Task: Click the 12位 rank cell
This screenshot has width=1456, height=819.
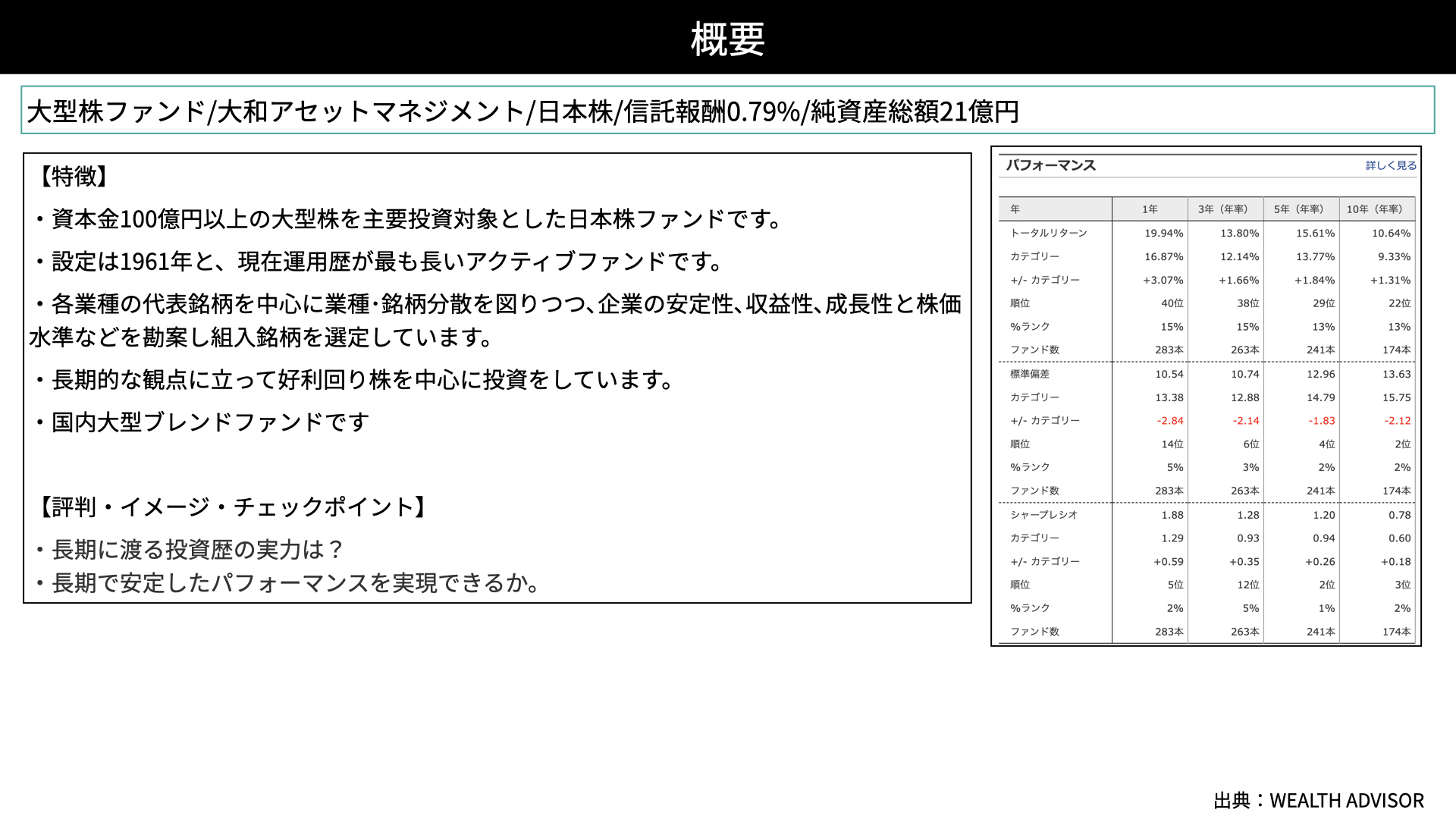Action: click(1248, 585)
